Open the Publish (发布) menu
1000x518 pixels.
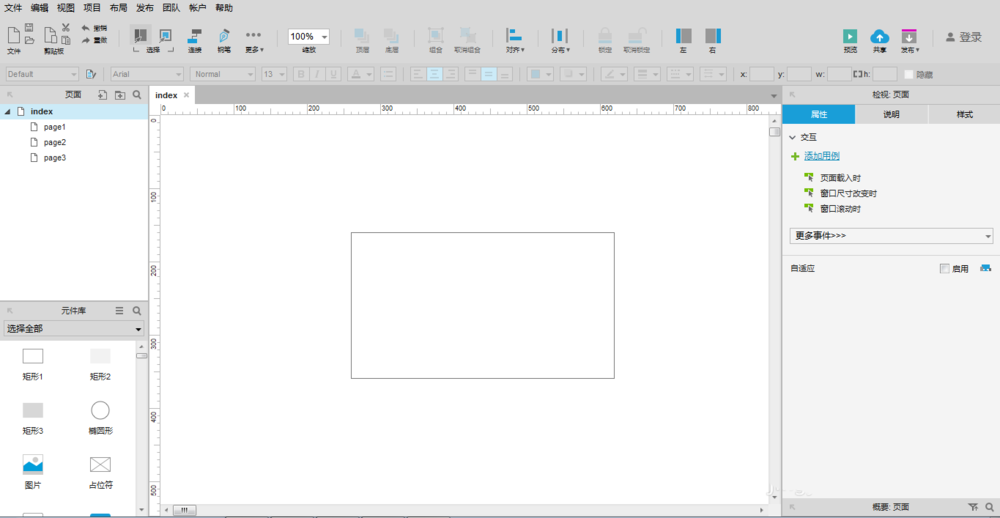pyautogui.click(x=909, y=38)
